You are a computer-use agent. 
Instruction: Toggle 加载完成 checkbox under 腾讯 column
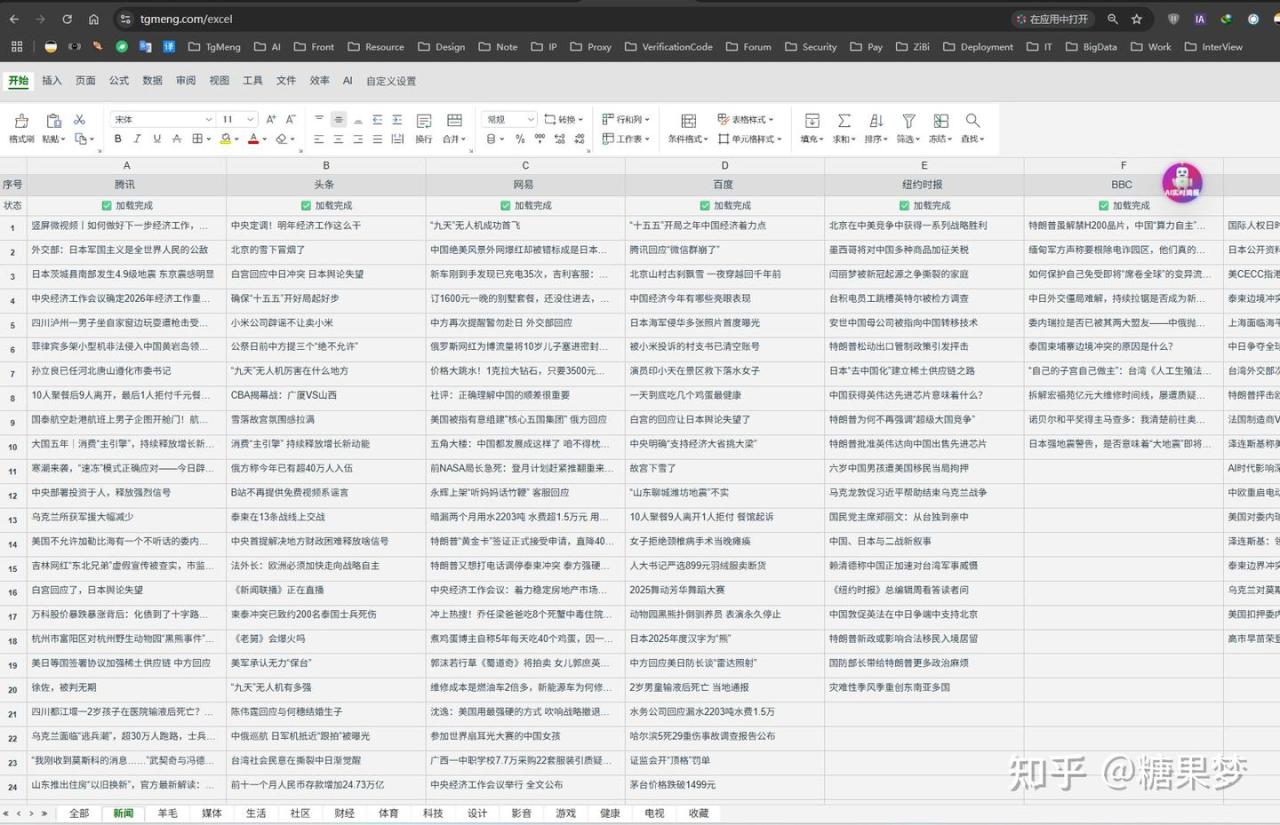pyautogui.click(x=107, y=205)
